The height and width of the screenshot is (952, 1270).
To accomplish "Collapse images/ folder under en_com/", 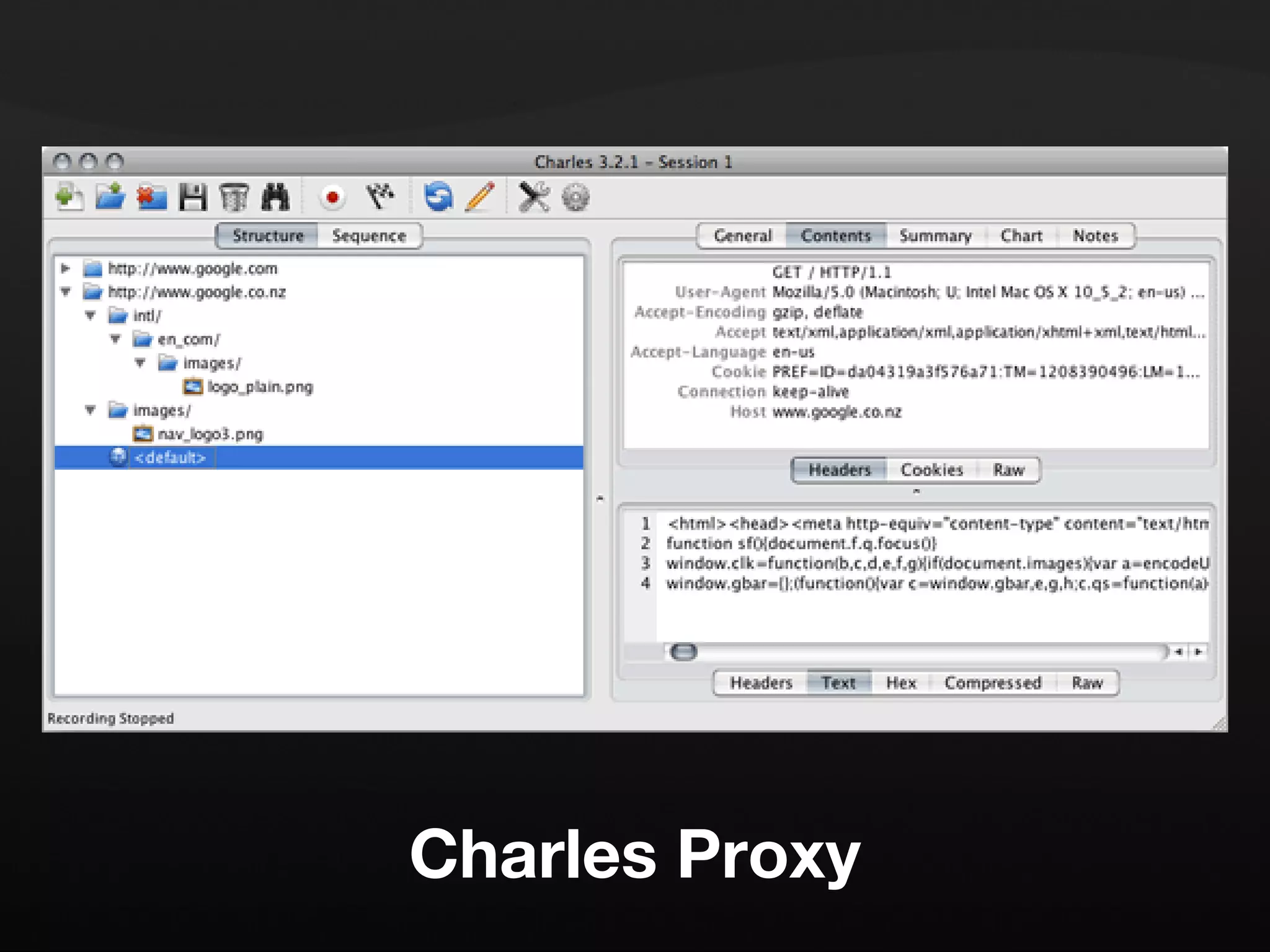I will [140, 363].
